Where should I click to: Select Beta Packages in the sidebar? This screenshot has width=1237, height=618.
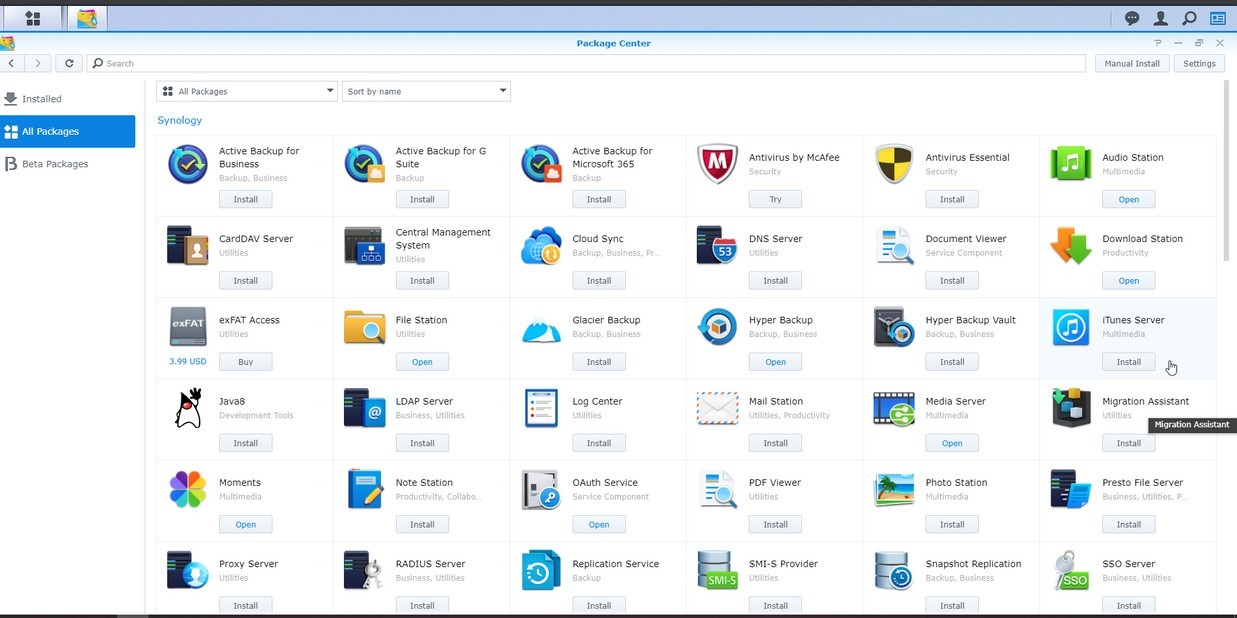click(55, 164)
